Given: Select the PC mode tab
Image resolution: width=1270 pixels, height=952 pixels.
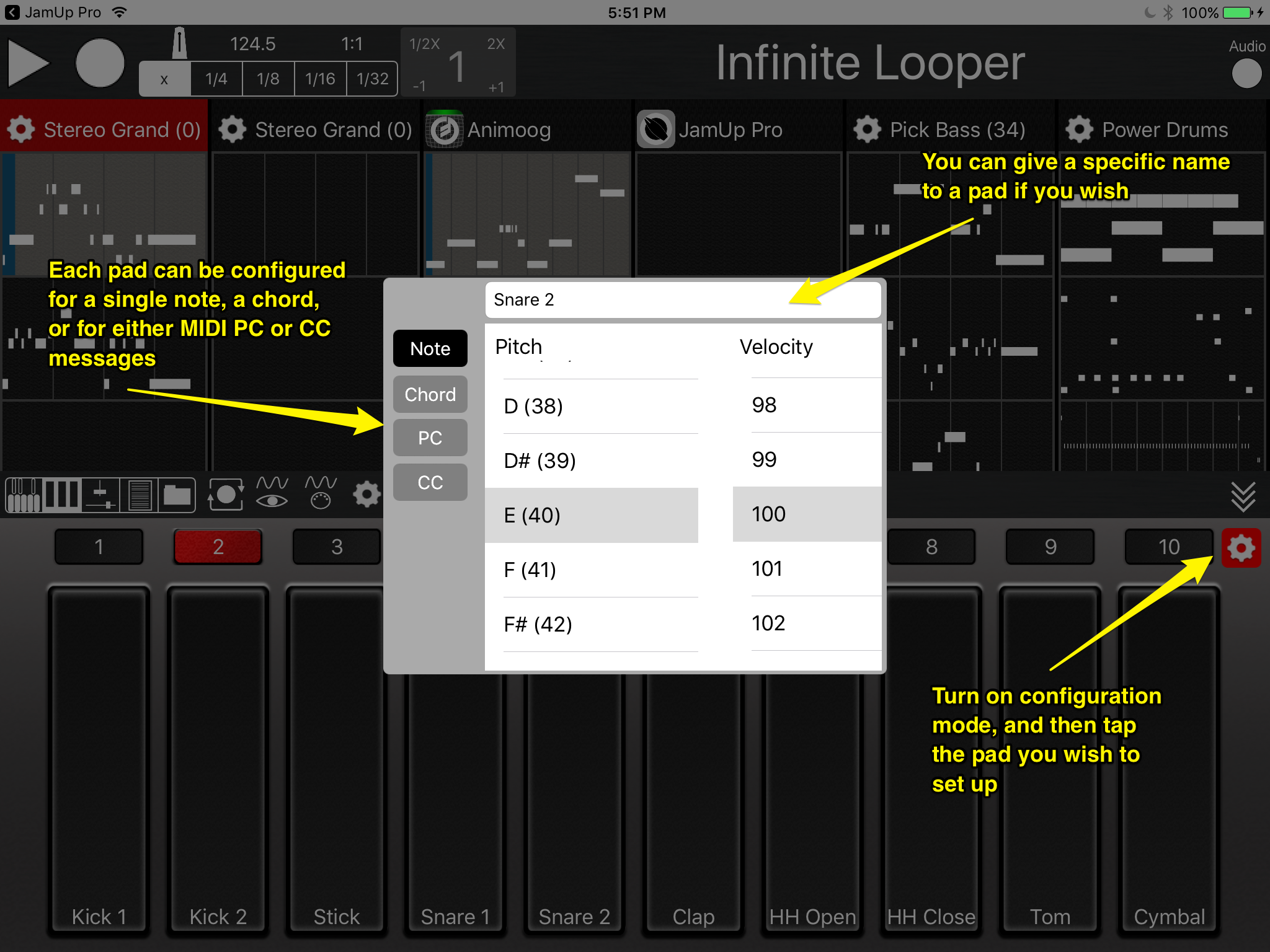Looking at the screenshot, I should [x=430, y=438].
